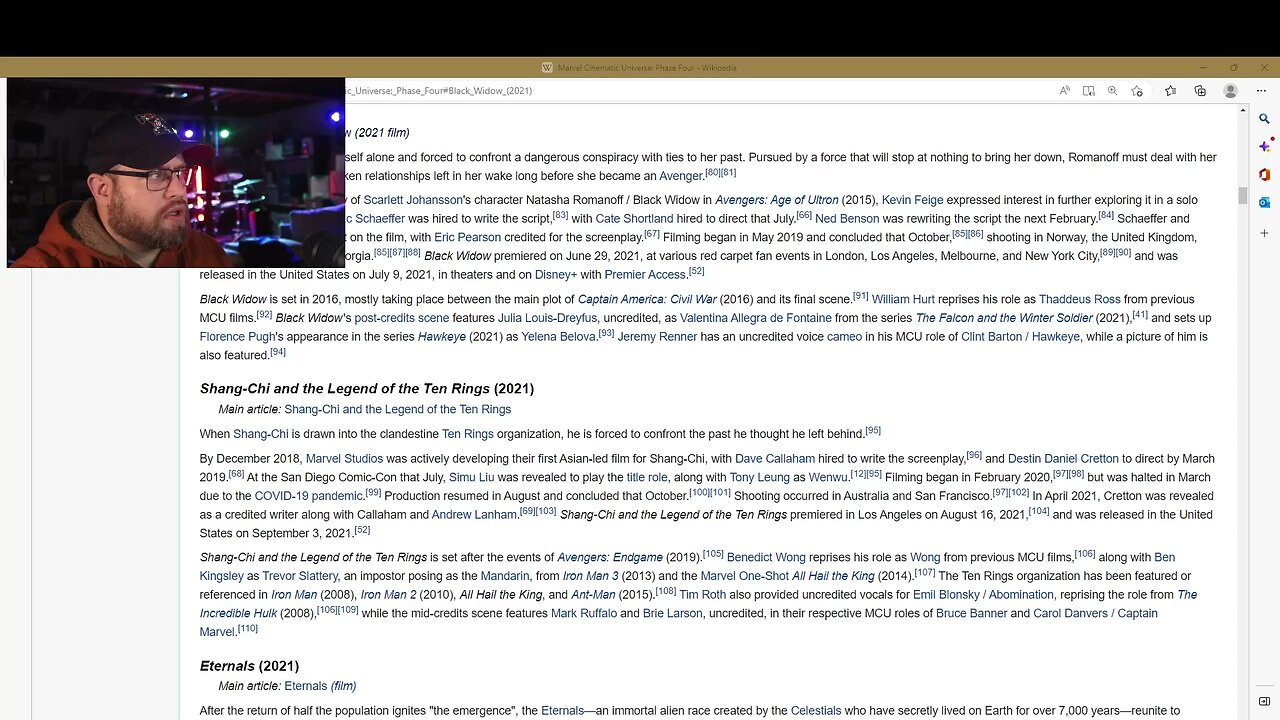
Task: Open the Thaddeus Ross link
Action: click(1079, 300)
